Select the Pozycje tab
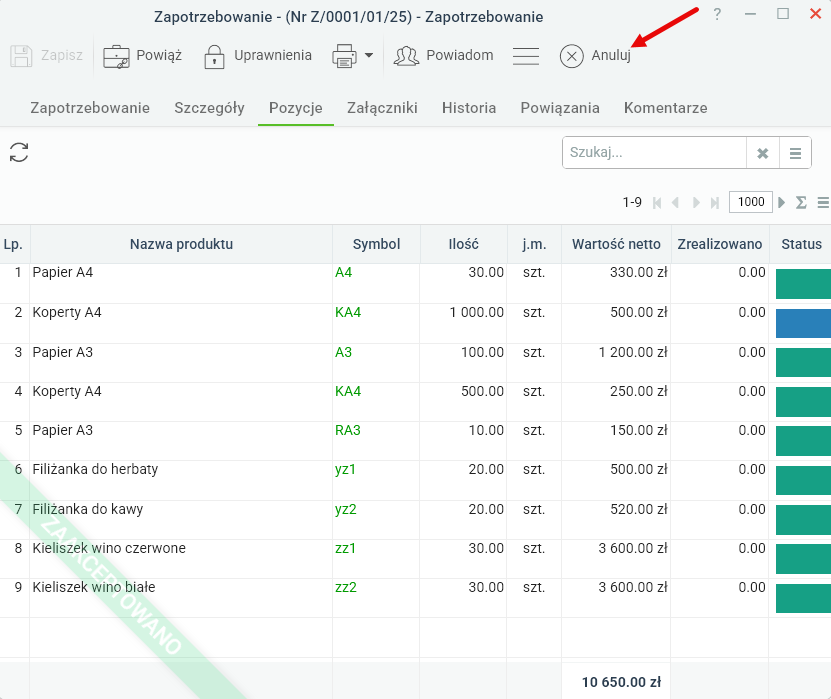Viewport: 831px width, 699px height. coord(296,108)
